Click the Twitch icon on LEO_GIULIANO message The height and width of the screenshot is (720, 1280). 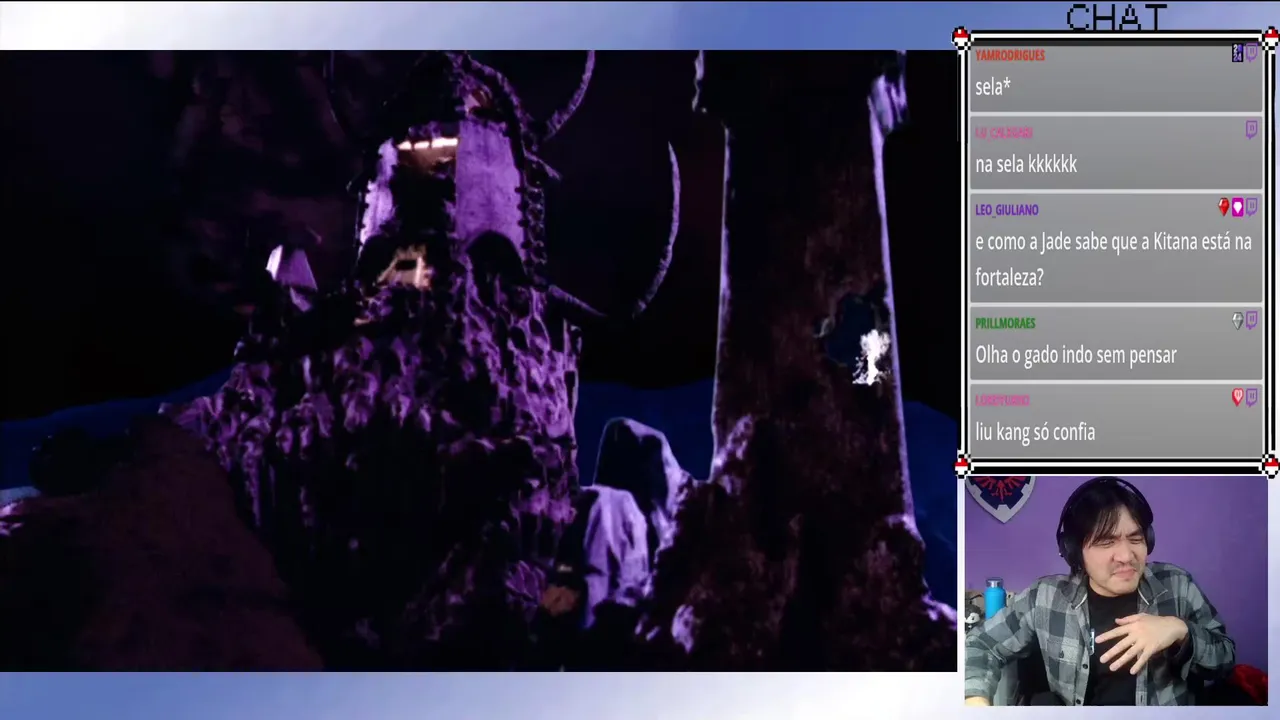point(1251,207)
